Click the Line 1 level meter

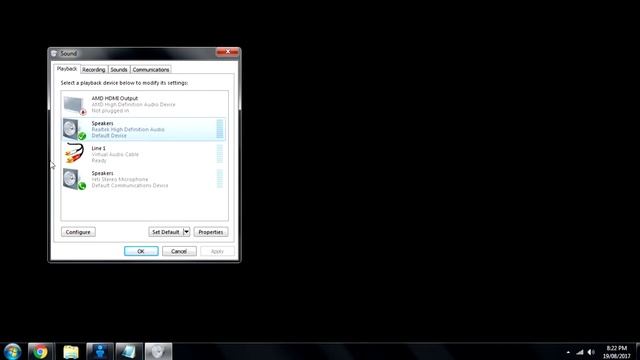click(x=220, y=154)
